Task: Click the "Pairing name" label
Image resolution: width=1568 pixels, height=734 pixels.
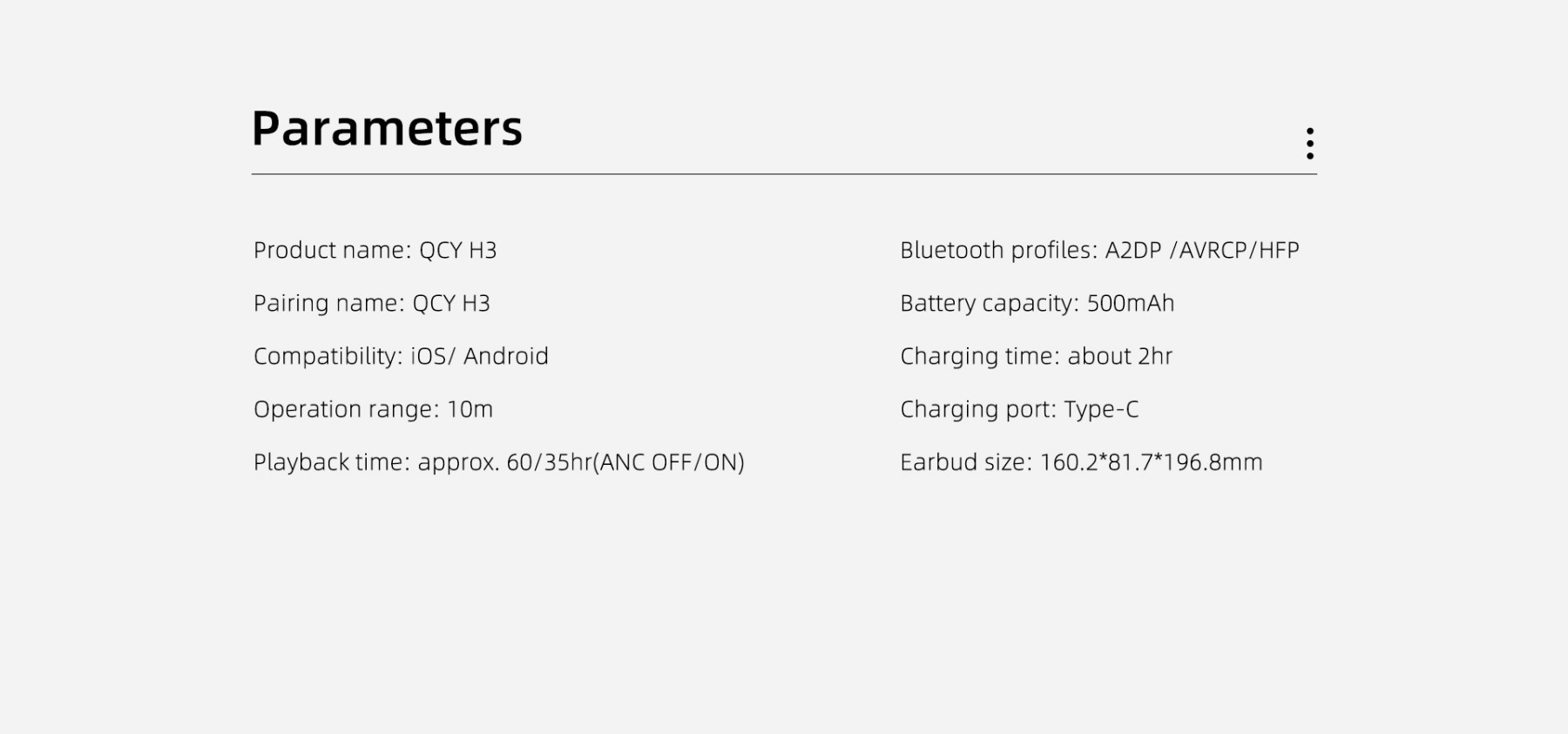Action: [x=328, y=304]
